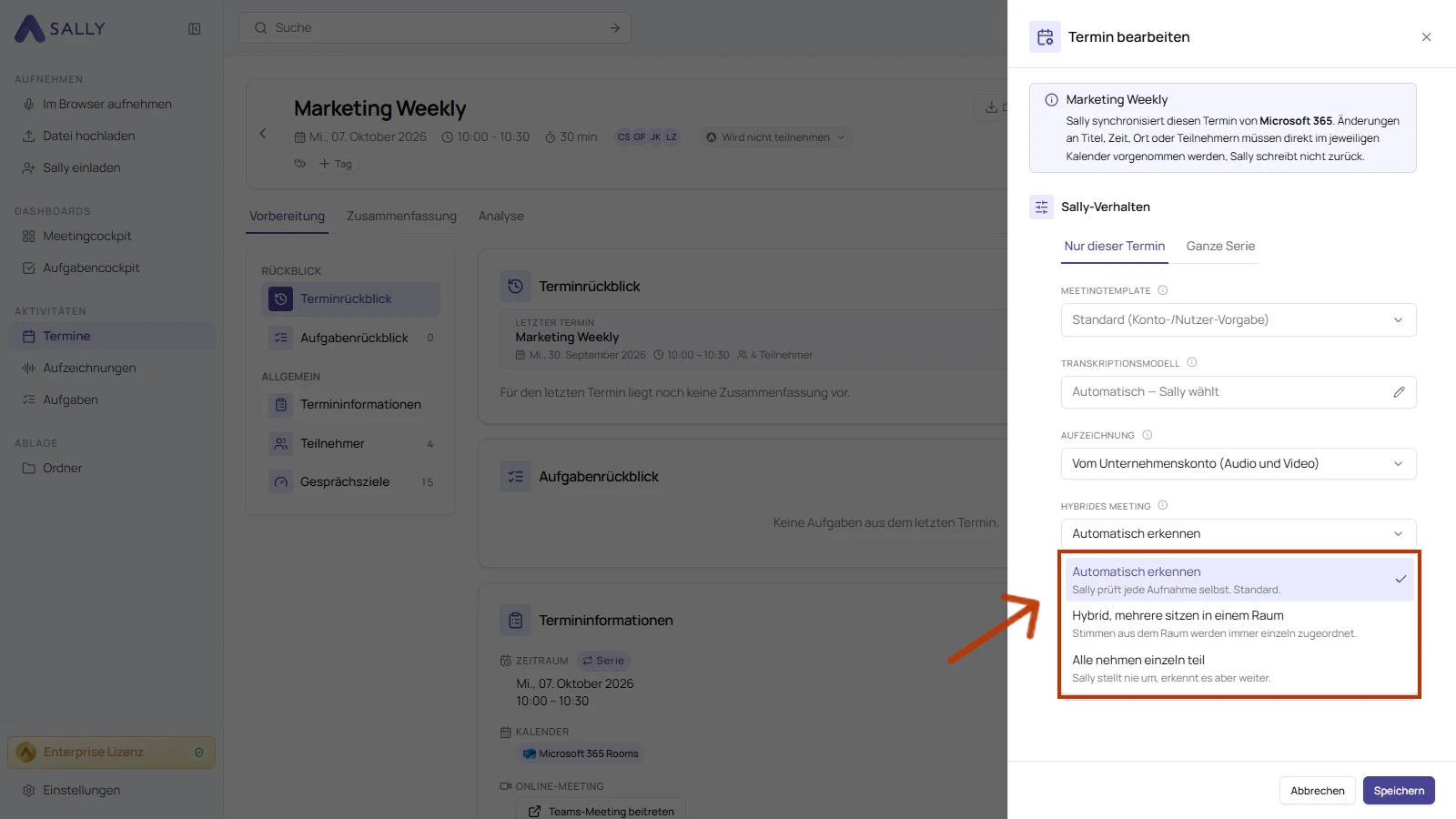Image resolution: width=1456 pixels, height=819 pixels.
Task: Click the Abbrechen button
Action: pyautogui.click(x=1318, y=791)
